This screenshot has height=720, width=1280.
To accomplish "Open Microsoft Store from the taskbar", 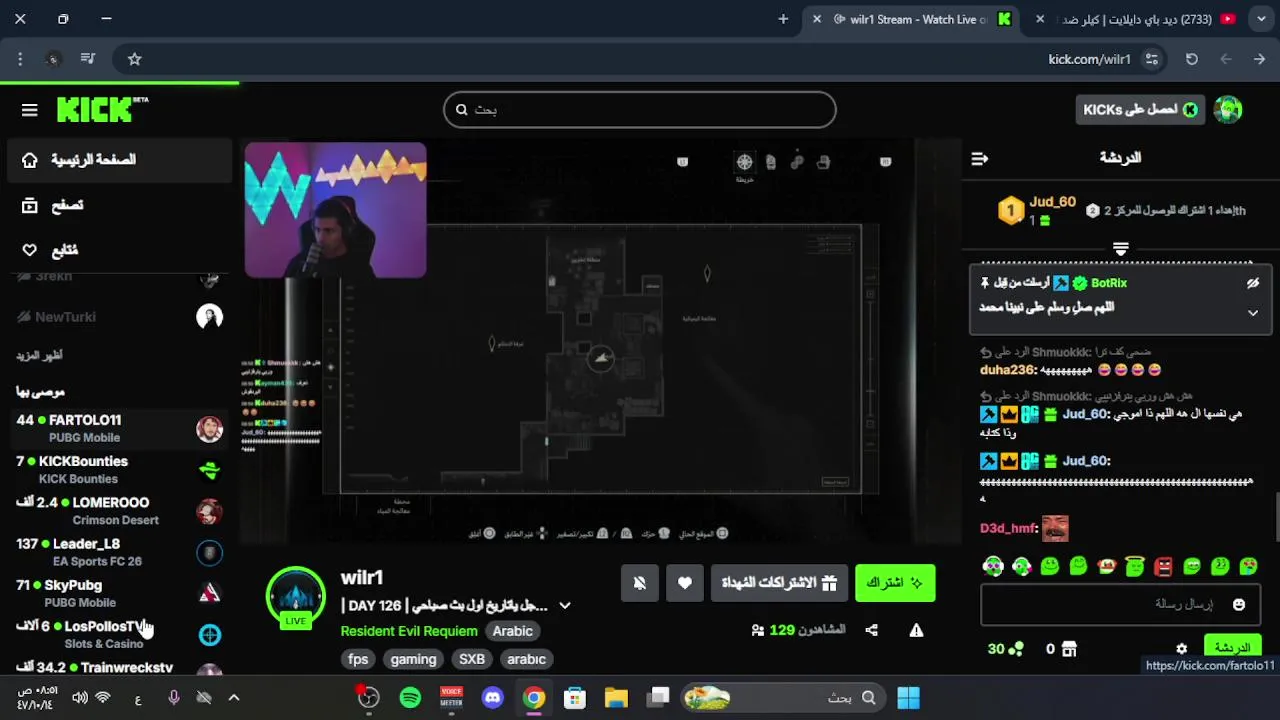I will pyautogui.click(x=574, y=698).
